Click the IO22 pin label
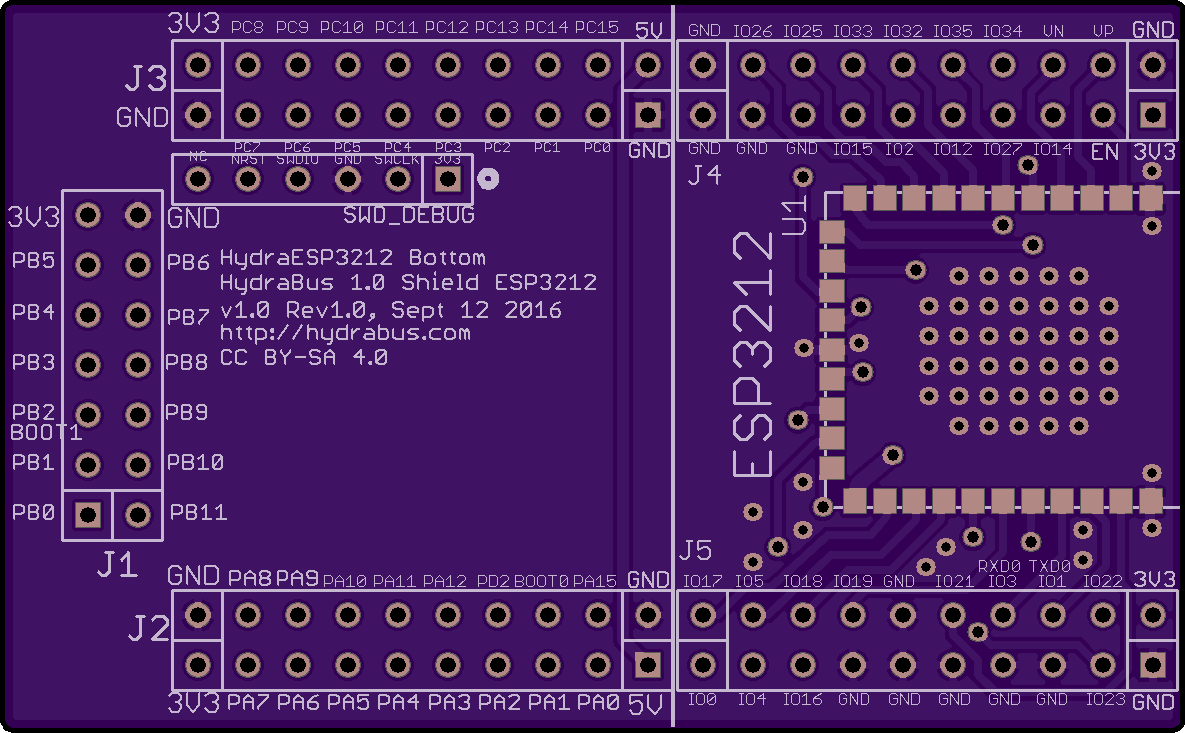 tap(1103, 581)
